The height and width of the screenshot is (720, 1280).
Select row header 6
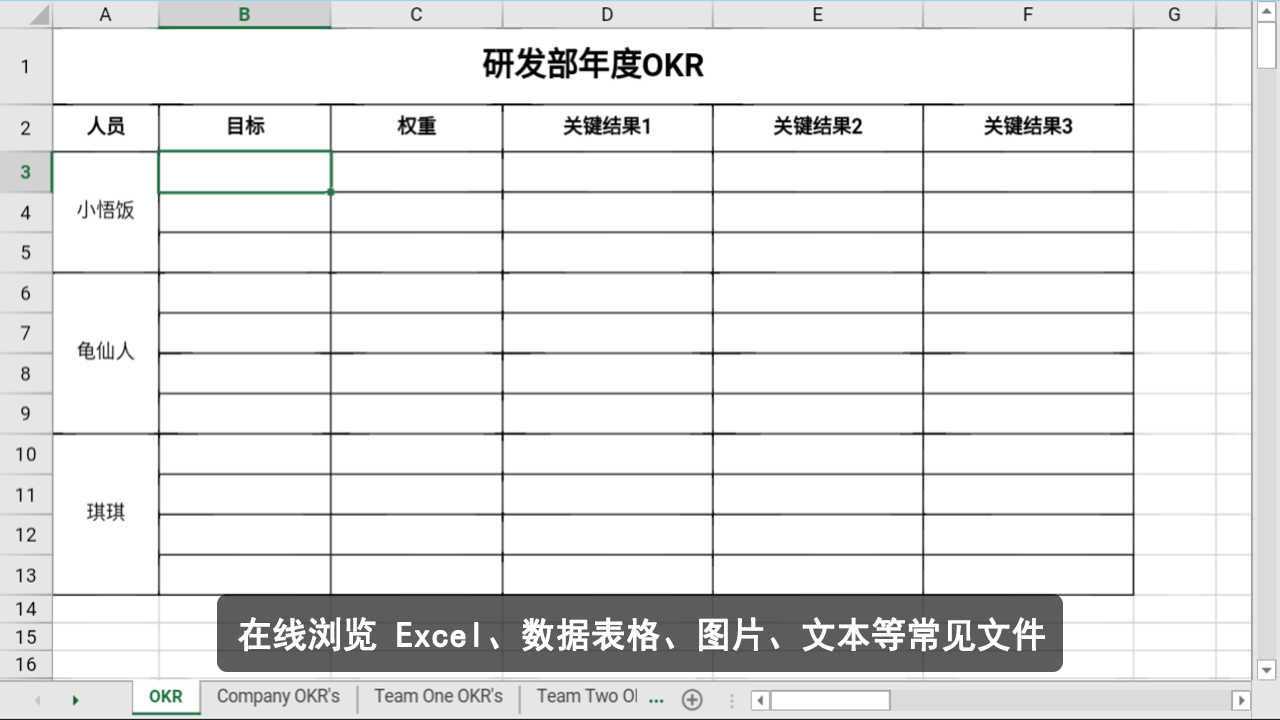26,293
